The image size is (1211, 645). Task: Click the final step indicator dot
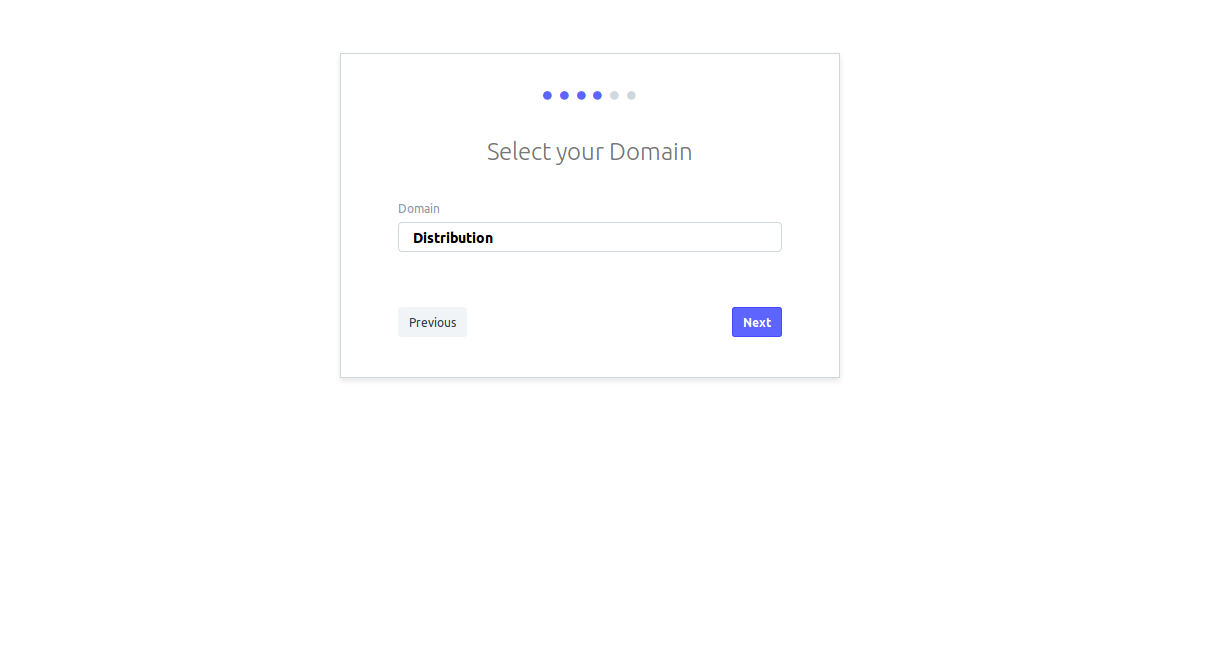pyautogui.click(x=631, y=96)
